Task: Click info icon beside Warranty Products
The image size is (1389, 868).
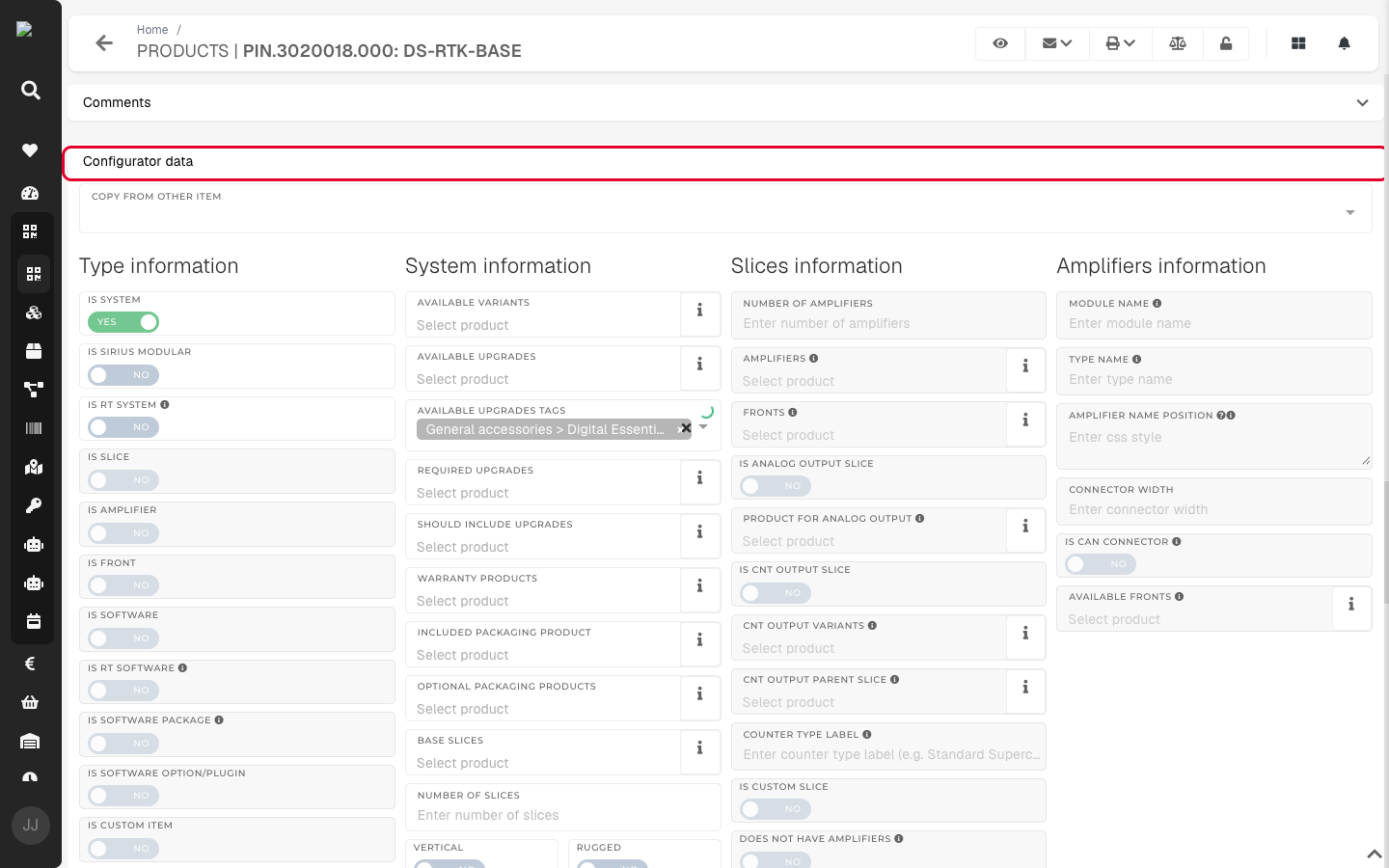Action: [x=700, y=586]
